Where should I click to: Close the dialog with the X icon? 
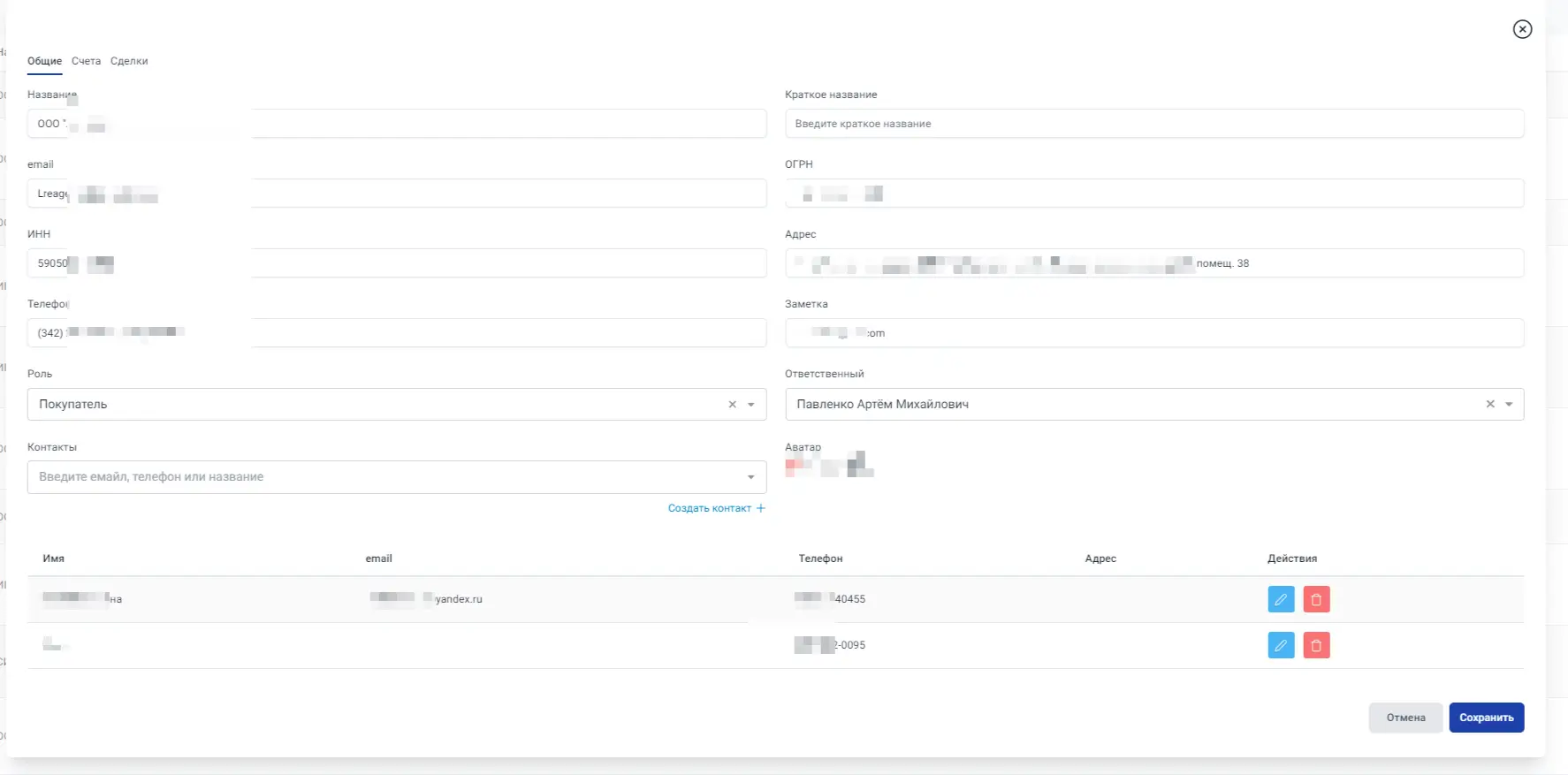(1522, 29)
